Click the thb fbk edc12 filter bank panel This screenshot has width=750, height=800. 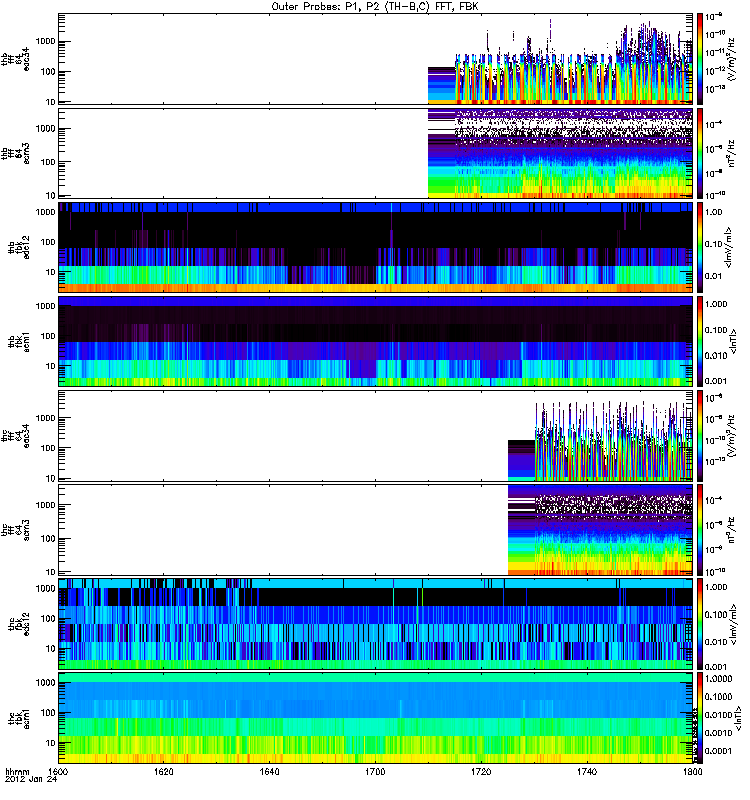click(375, 247)
